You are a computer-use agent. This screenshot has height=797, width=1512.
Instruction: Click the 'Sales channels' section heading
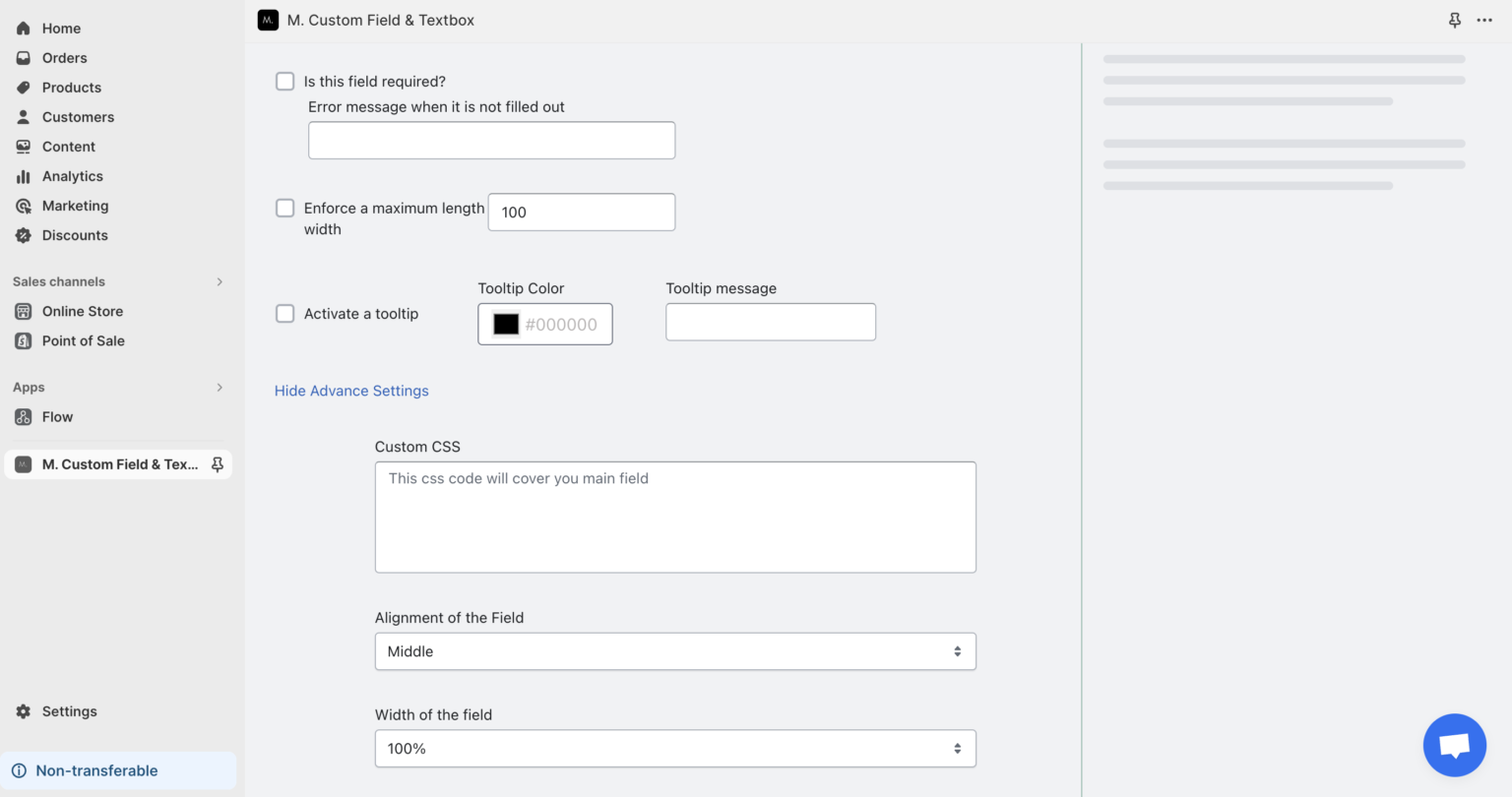pos(59,281)
